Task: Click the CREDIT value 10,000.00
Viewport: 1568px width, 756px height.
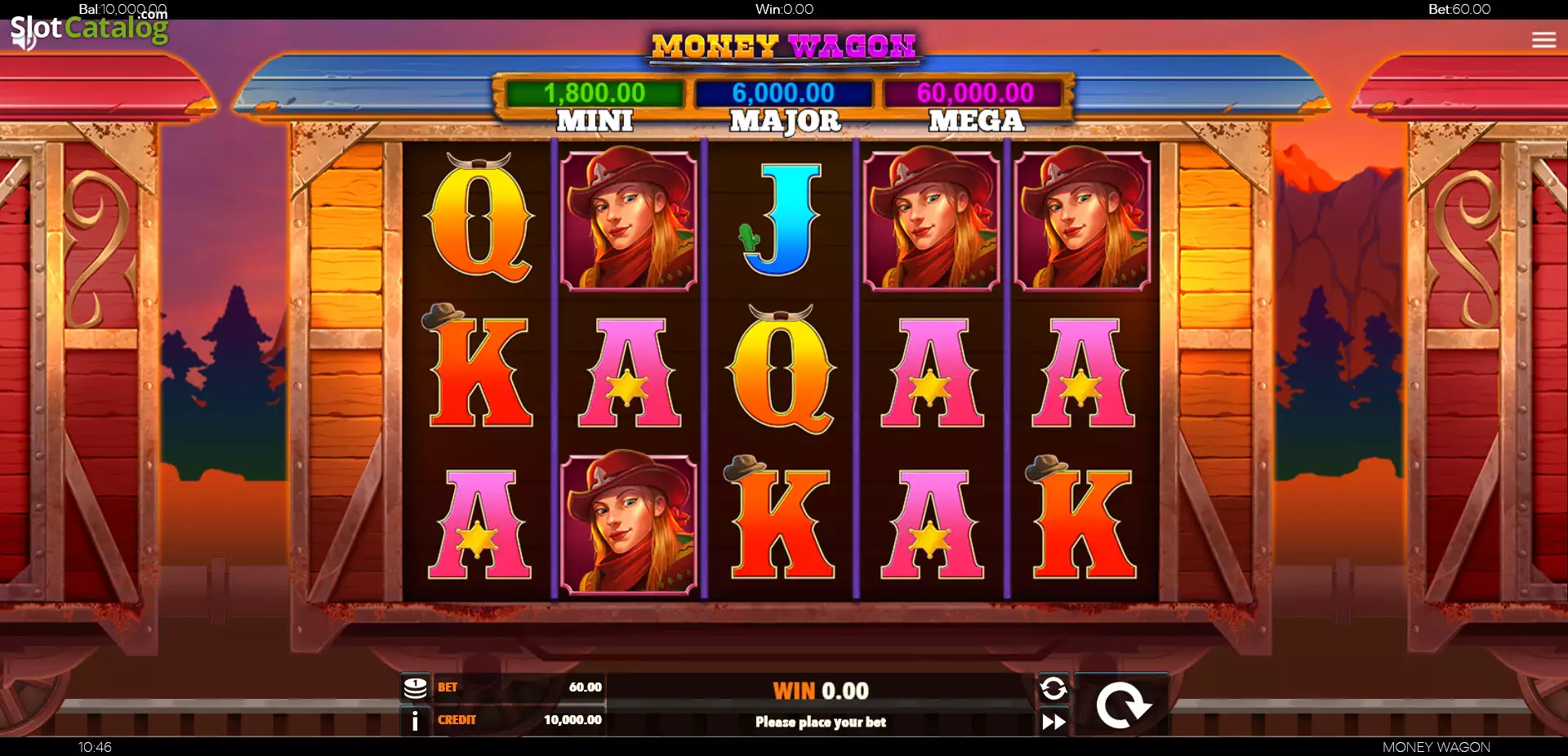Action: (x=572, y=720)
